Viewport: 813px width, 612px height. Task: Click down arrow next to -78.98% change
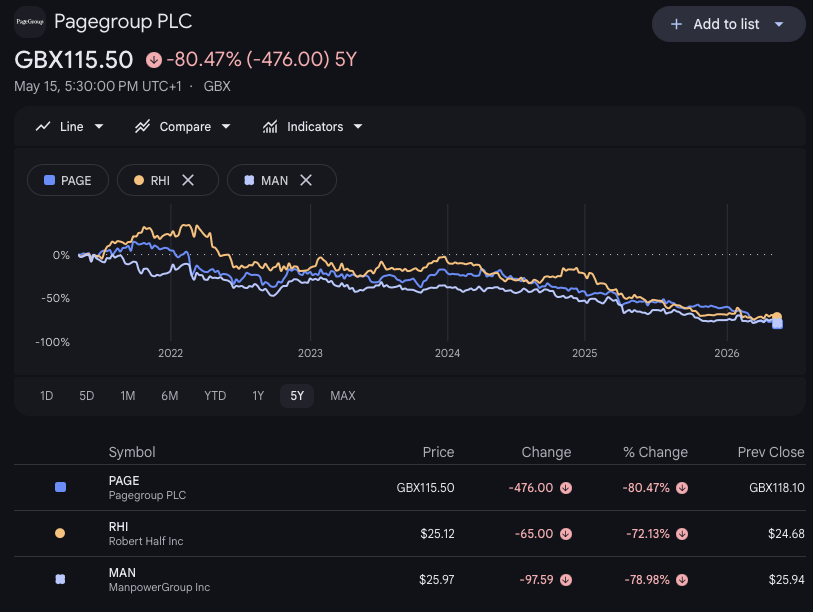[x=682, y=580]
